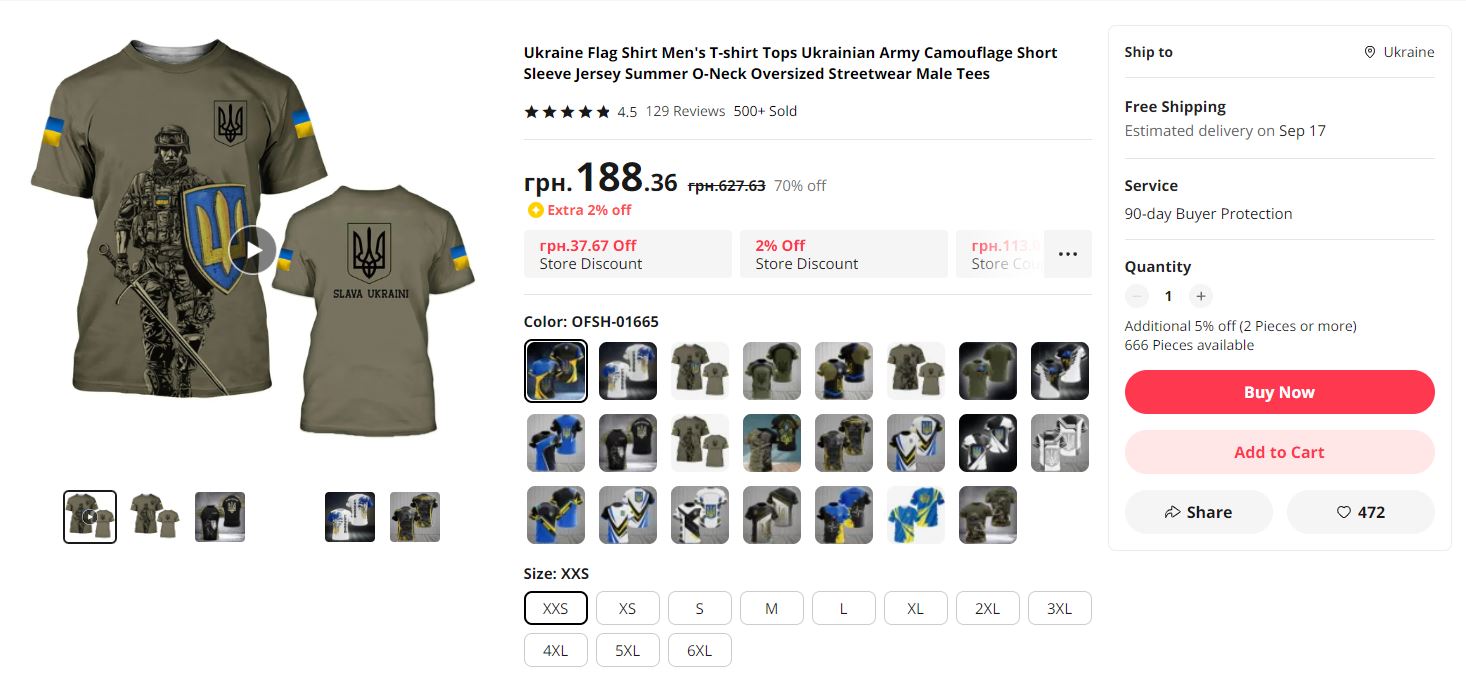Open the 129 Reviews link

pyautogui.click(x=685, y=111)
